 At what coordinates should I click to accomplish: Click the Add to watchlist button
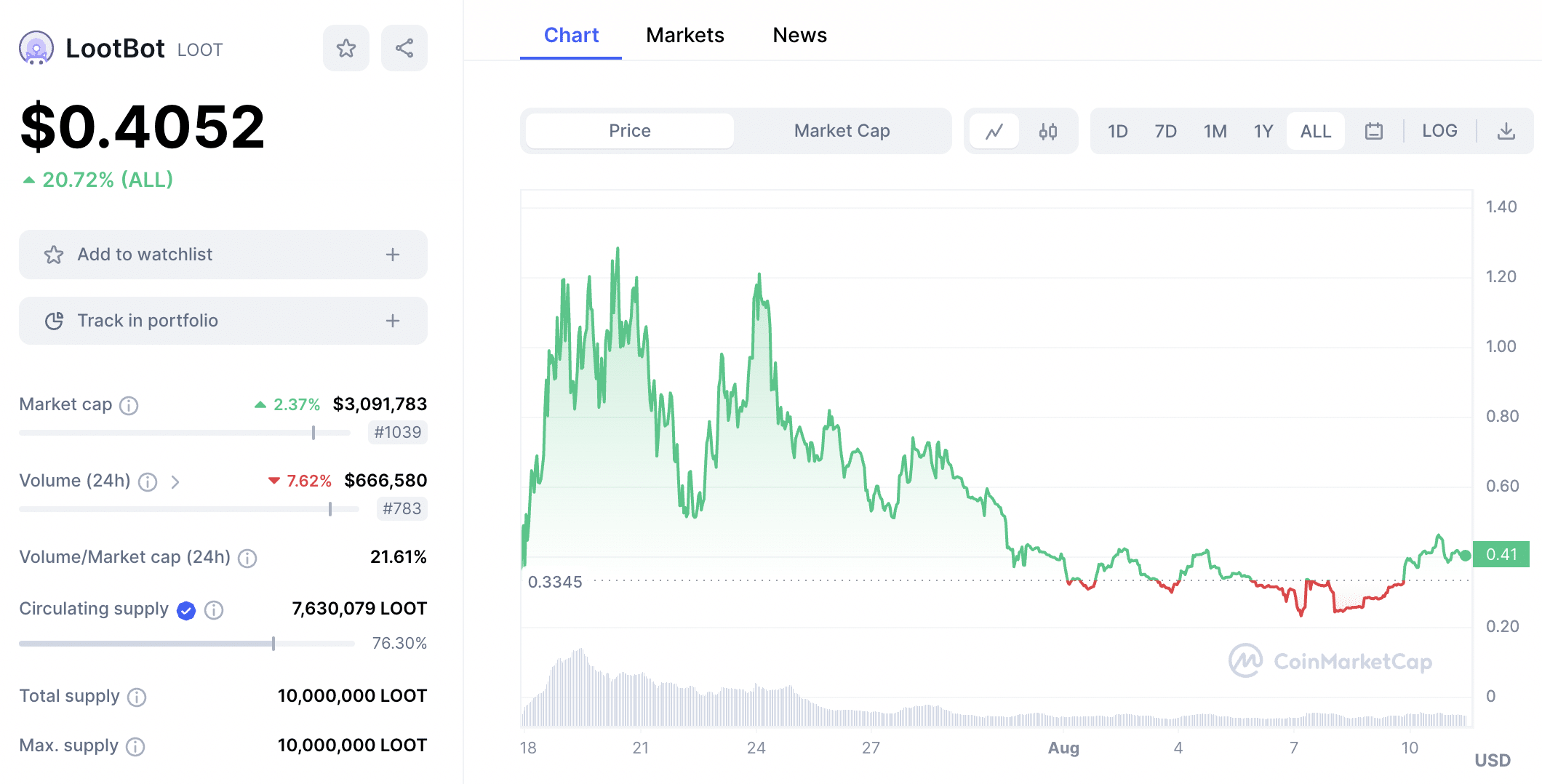pyautogui.click(x=223, y=255)
